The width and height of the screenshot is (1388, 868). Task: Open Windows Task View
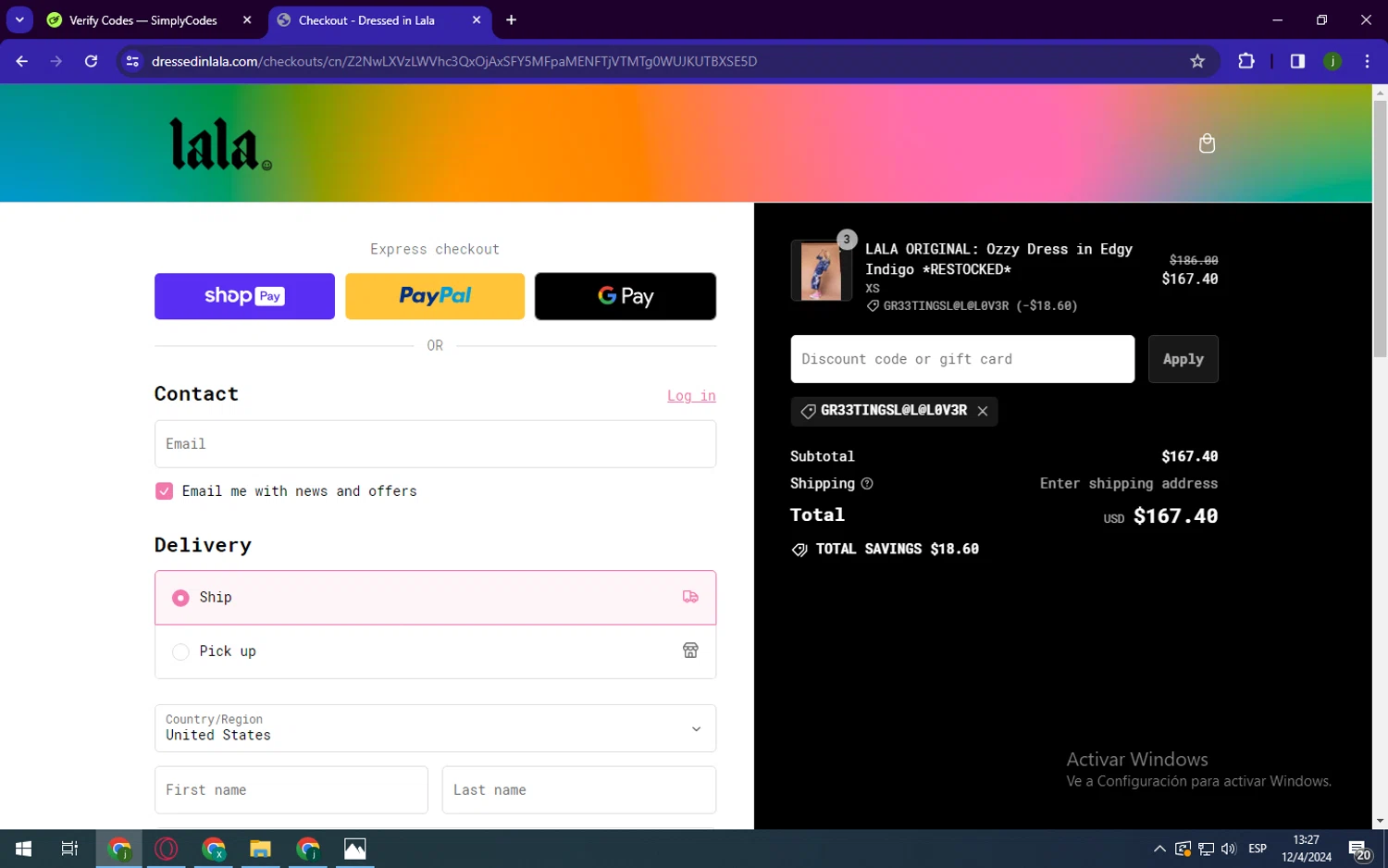pyautogui.click(x=69, y=849)
